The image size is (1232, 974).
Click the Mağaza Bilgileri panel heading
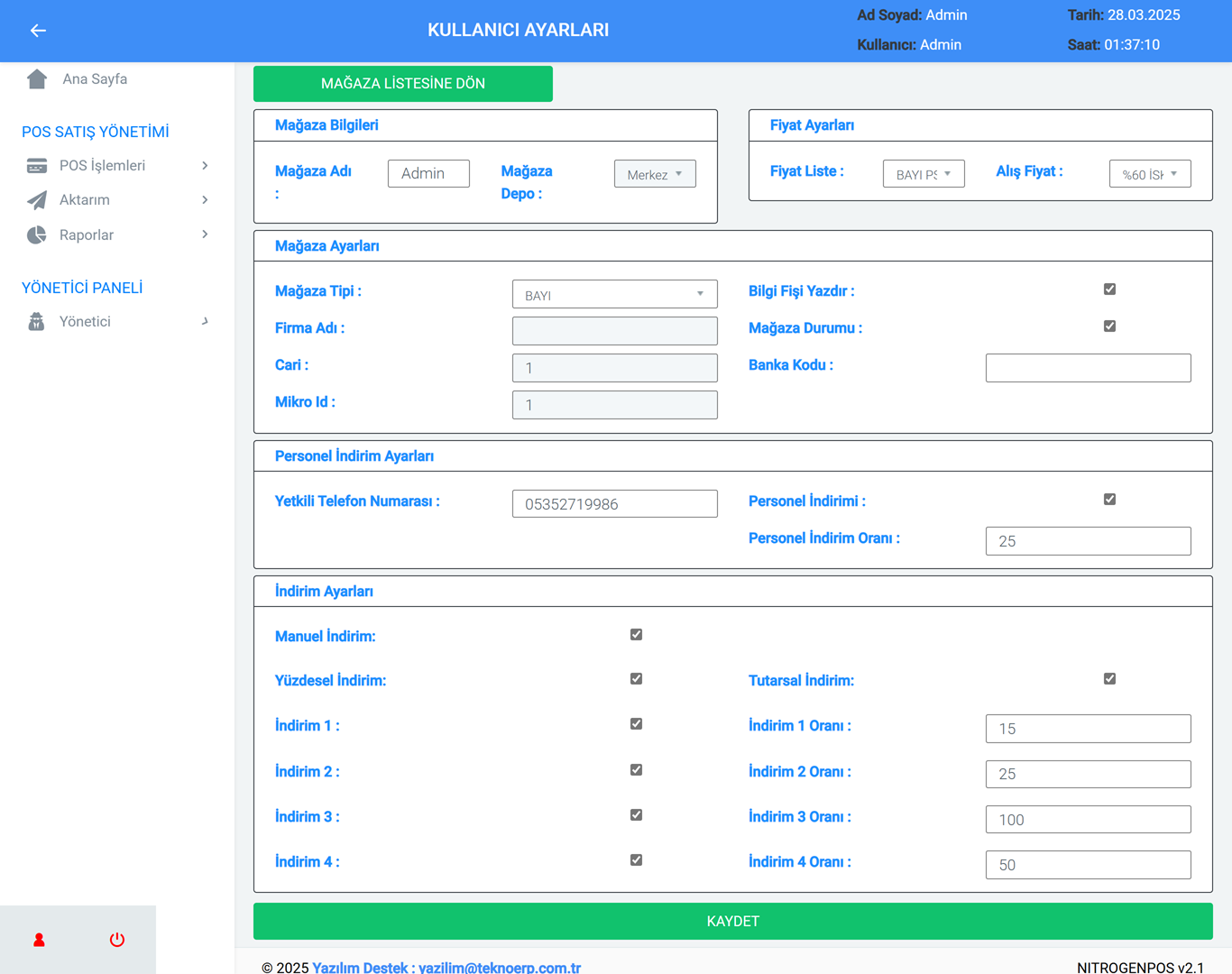(x=326, y=125)
